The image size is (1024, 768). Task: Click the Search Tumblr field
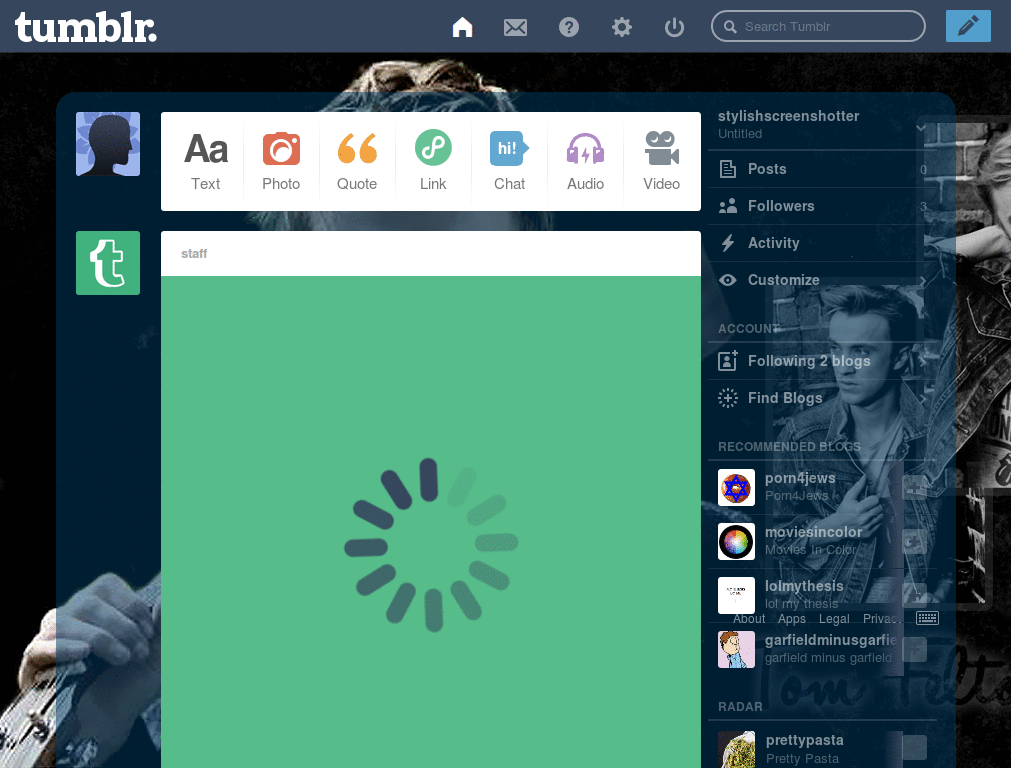coord(817,26)
